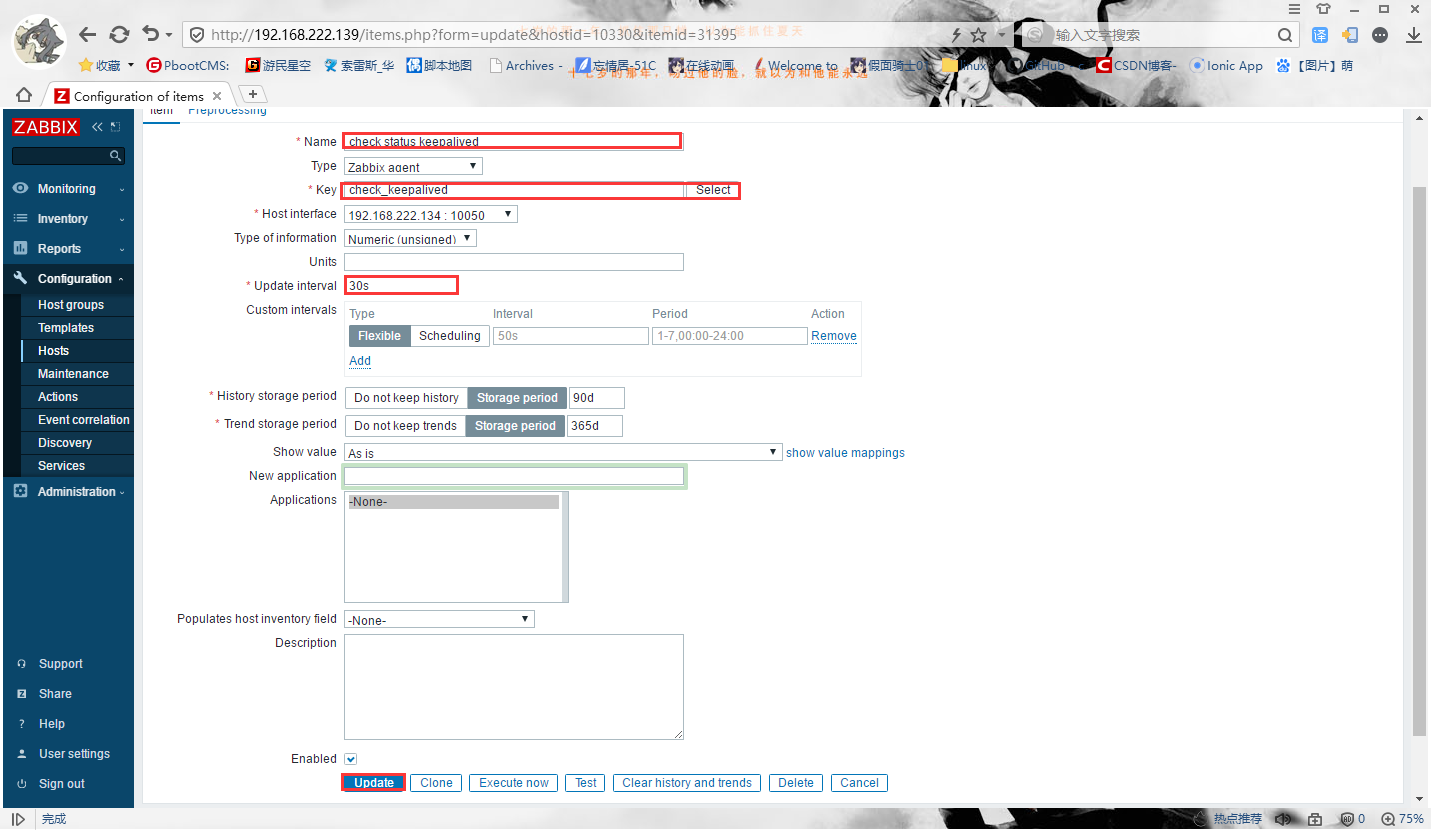Screen dimensions: 1431x830
Task: Click the ZABBIX logo in sidebar
Action: click(46, 127)
